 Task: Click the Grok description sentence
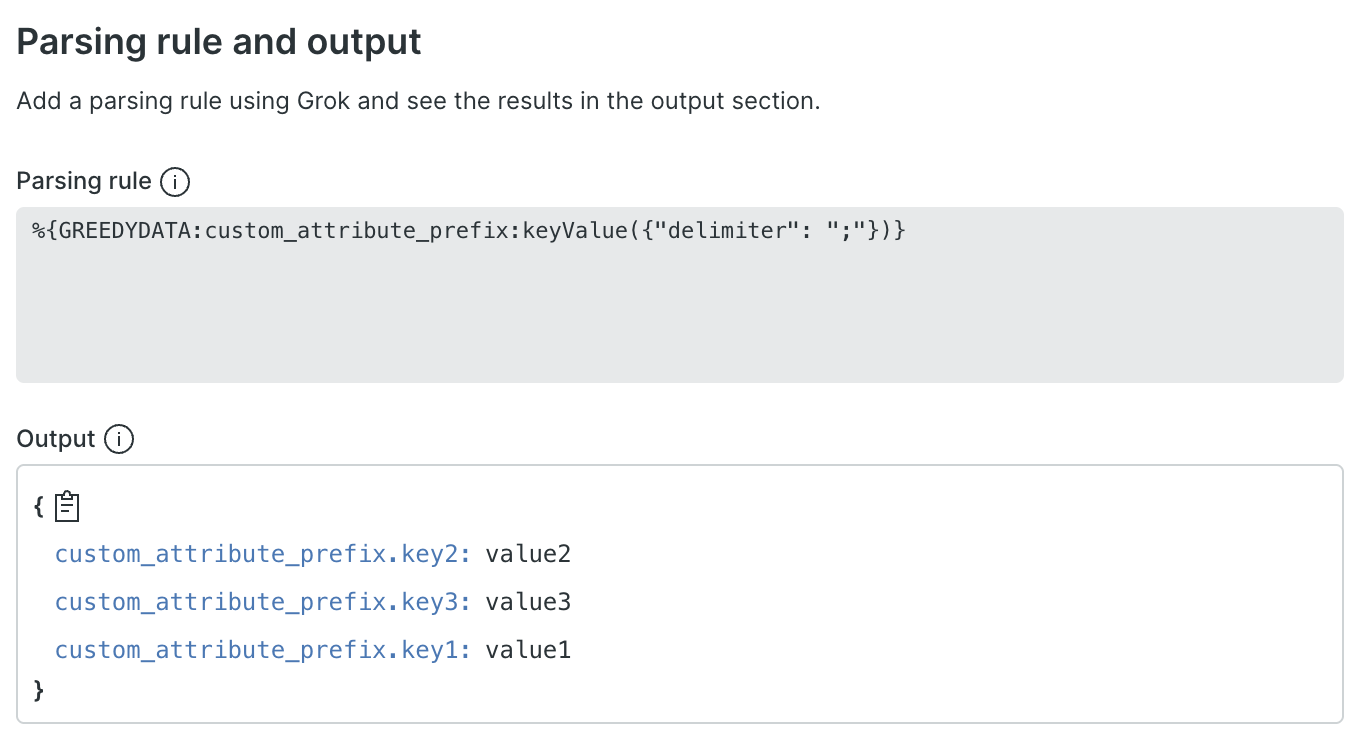(x=418, y=102)
